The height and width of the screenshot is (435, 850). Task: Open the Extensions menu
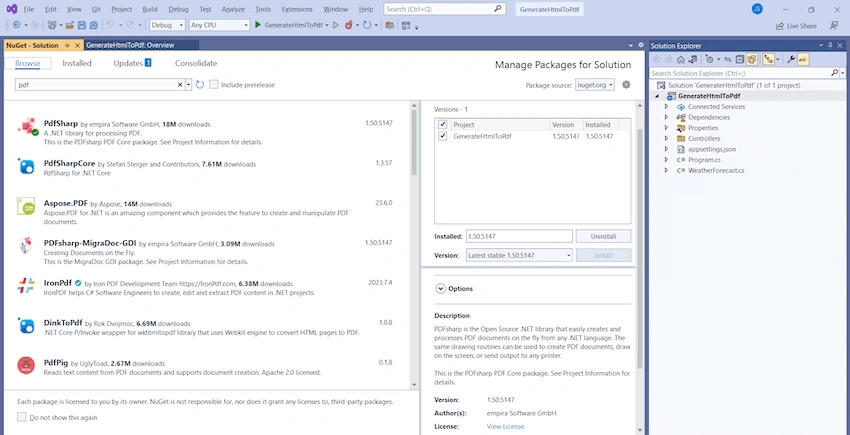(x=298, y=9)
